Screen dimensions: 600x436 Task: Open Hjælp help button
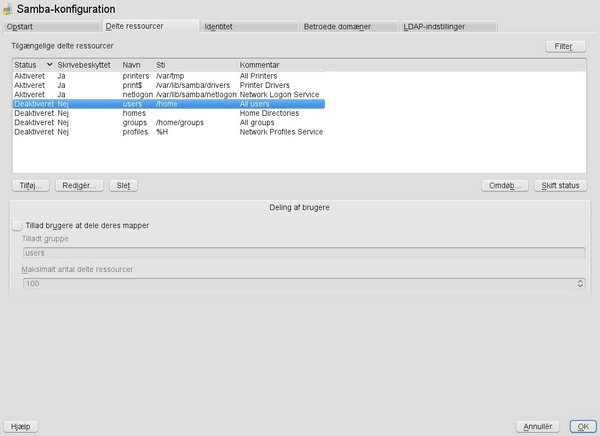click(x=20, y=426)
